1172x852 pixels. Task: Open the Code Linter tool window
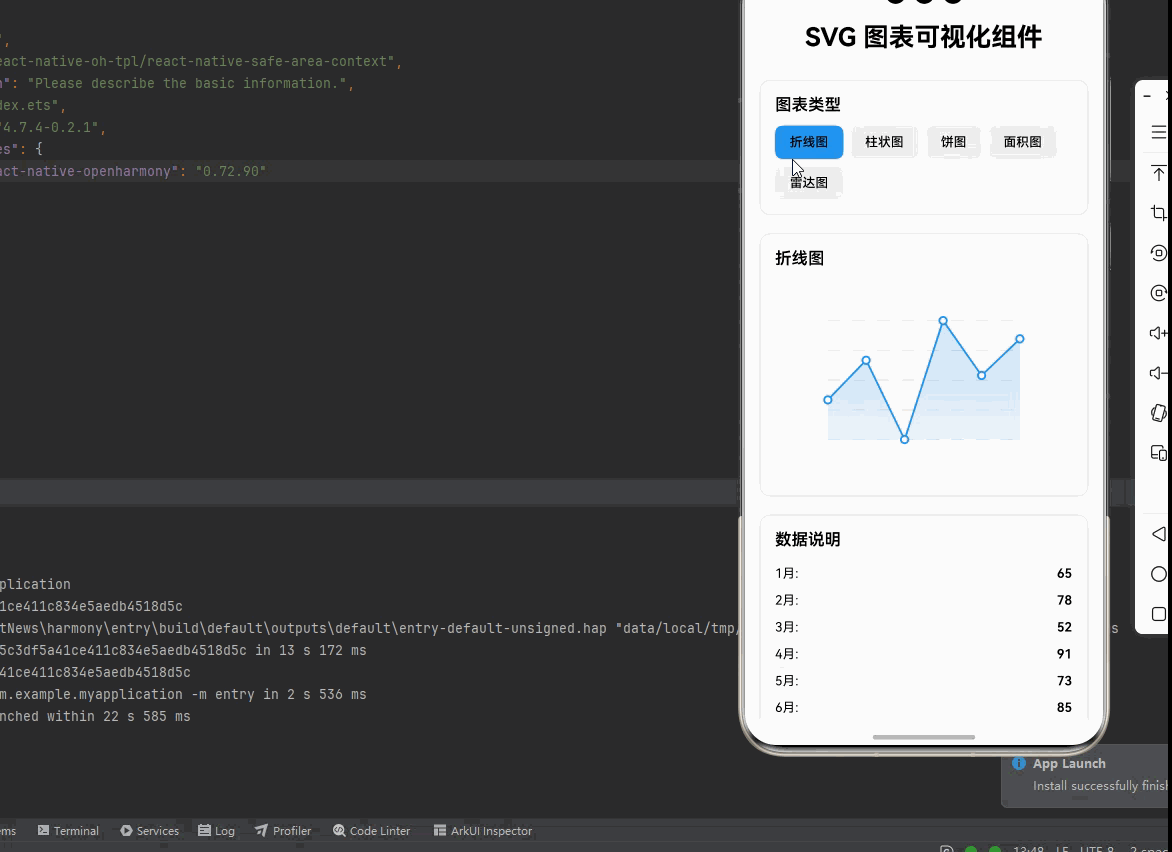pyautogui.click(x=371, y=830)
